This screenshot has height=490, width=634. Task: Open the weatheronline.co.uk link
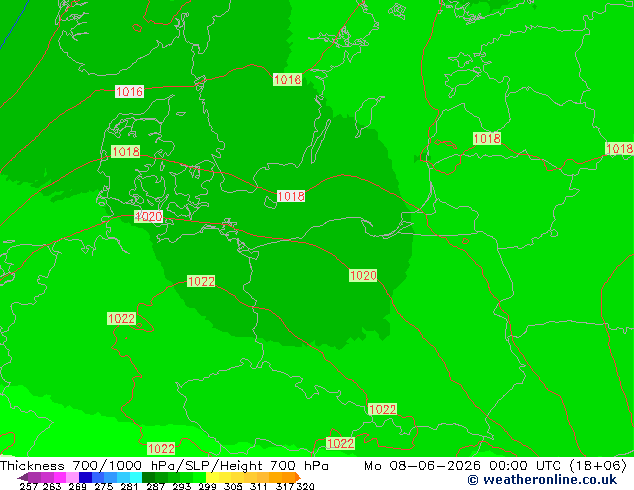[x=542, y=480]
